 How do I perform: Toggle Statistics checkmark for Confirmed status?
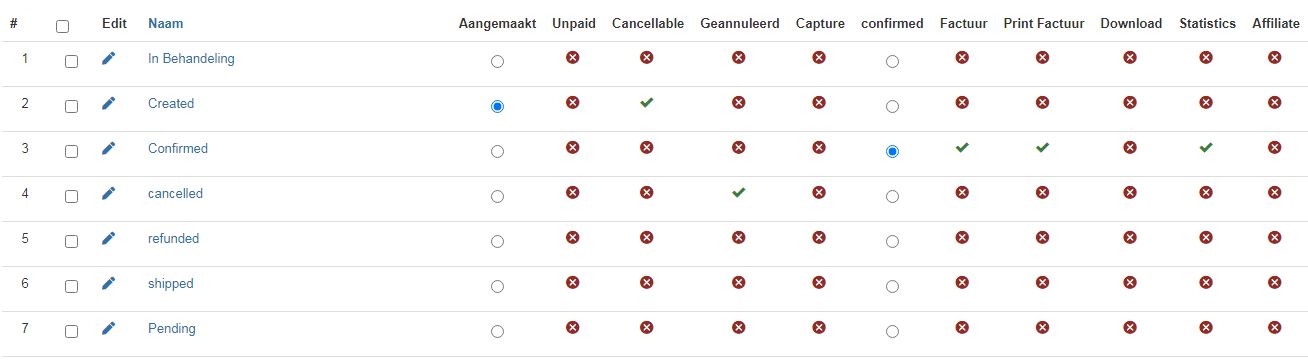click(1206, 148)
